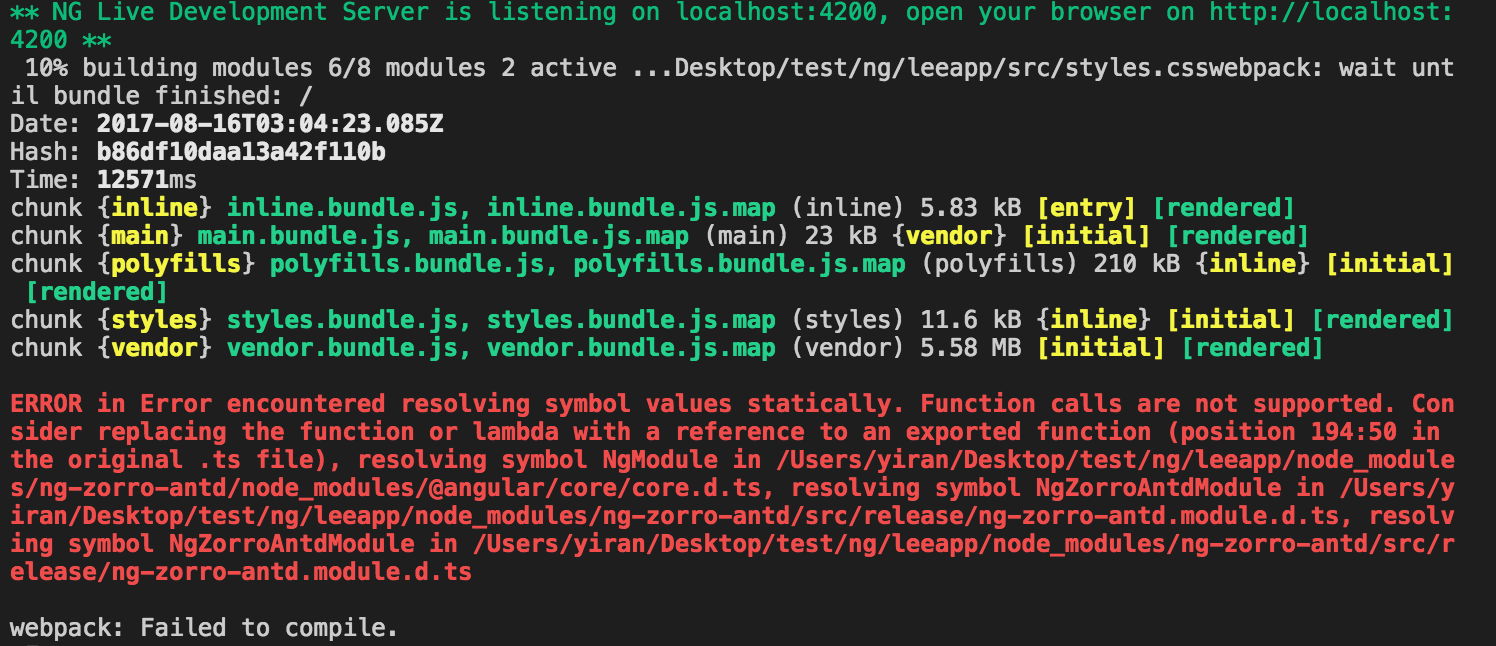Screen dimensions: 1496x646
Task: Click the [rendered] tag on vendor chunk line
Action: click(x=1253, y=349)
